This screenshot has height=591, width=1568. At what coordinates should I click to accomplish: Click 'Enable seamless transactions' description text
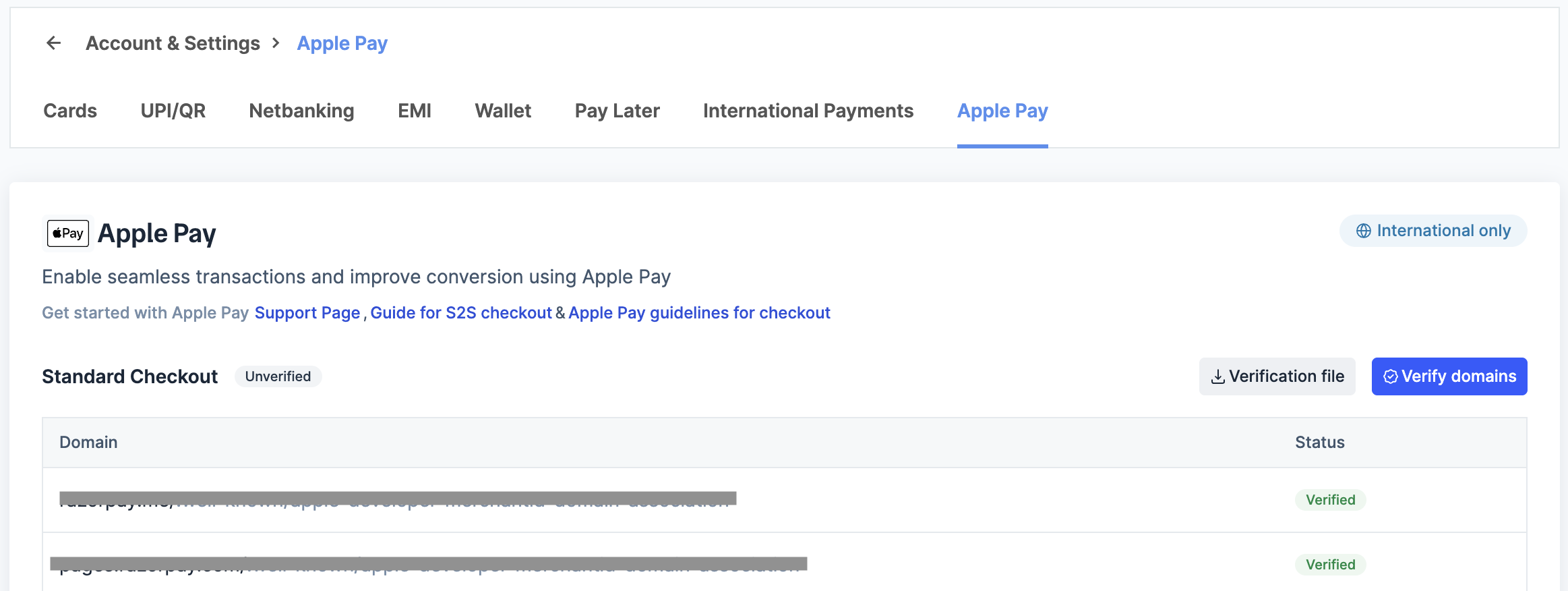point(356,277)
